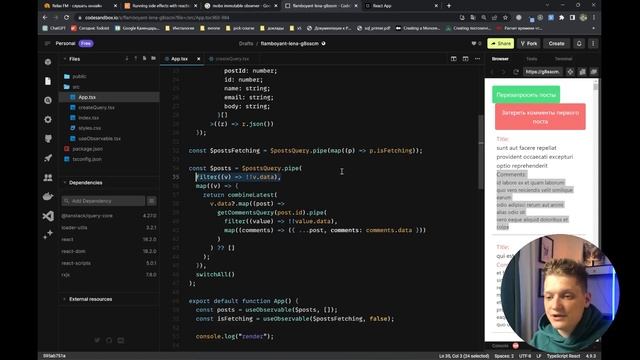Switch to the Relax FM Chrome tab
640x360 pixels.
[x=80, y=6]
